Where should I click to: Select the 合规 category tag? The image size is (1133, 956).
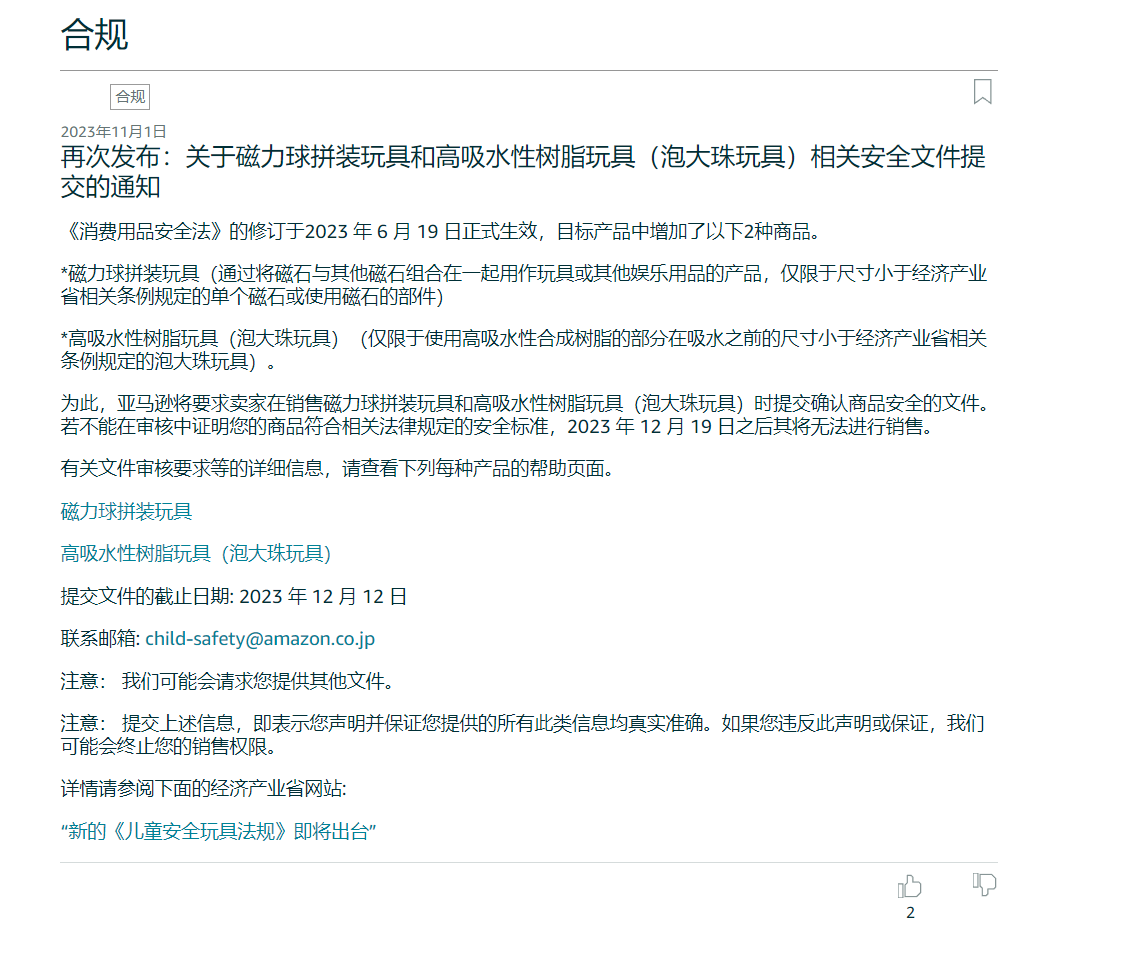coord(130,97)
